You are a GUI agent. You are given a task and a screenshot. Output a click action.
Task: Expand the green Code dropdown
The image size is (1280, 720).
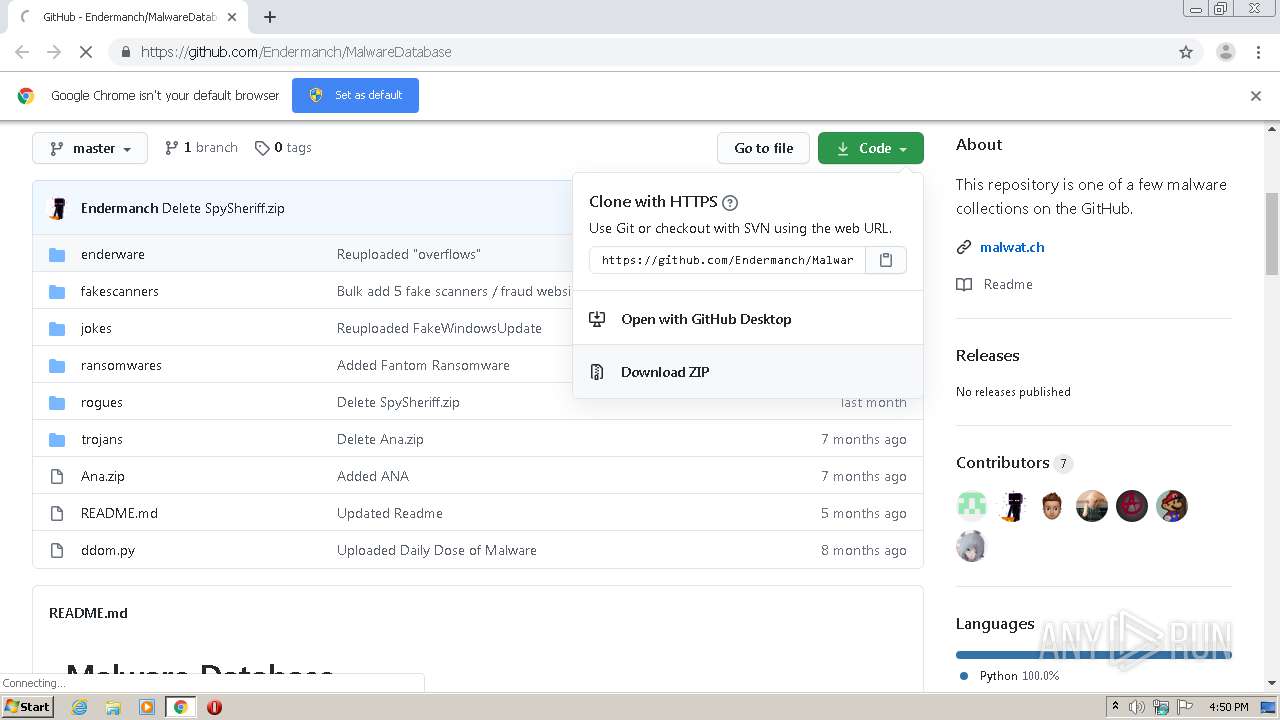[x=871, y=148]
